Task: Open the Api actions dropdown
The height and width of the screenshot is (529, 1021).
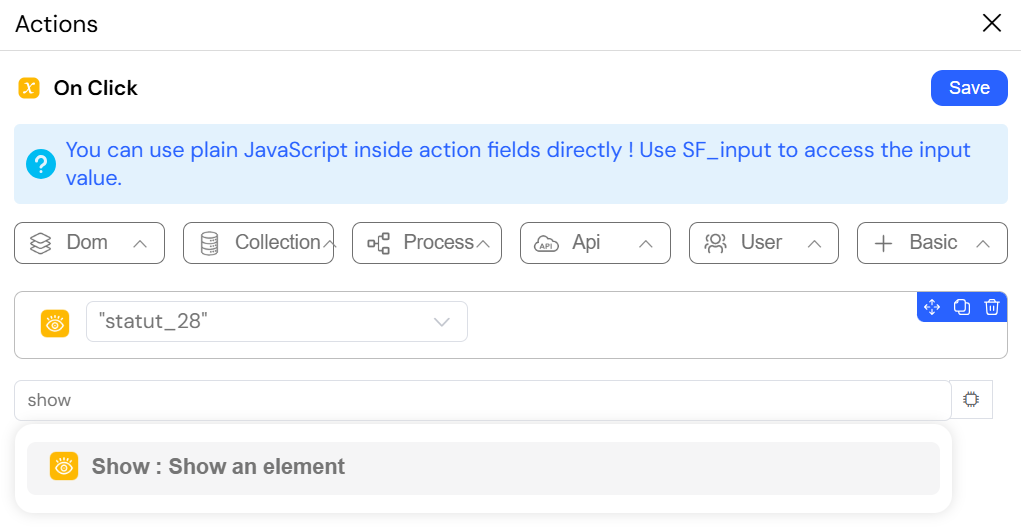Action: [x=595, y=243]
